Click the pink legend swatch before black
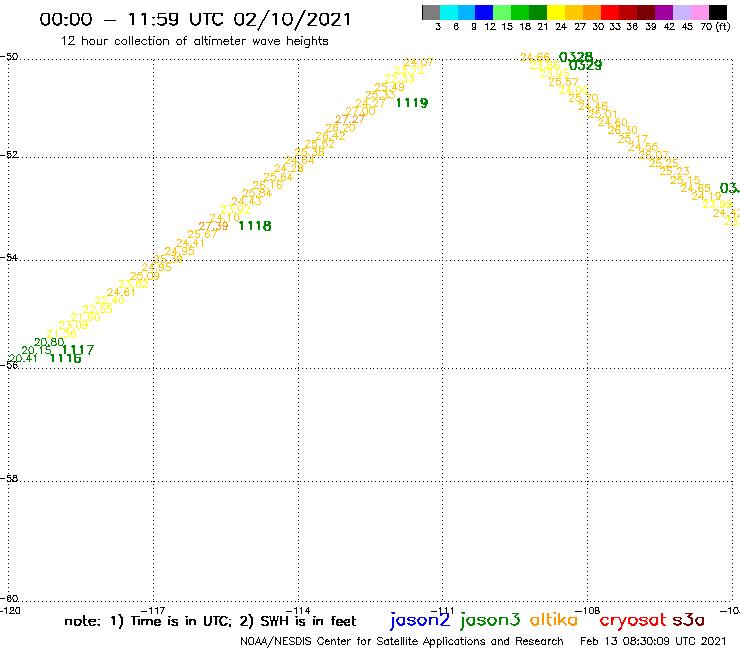This screenshot has width=740, height=650. pos(699,12)
